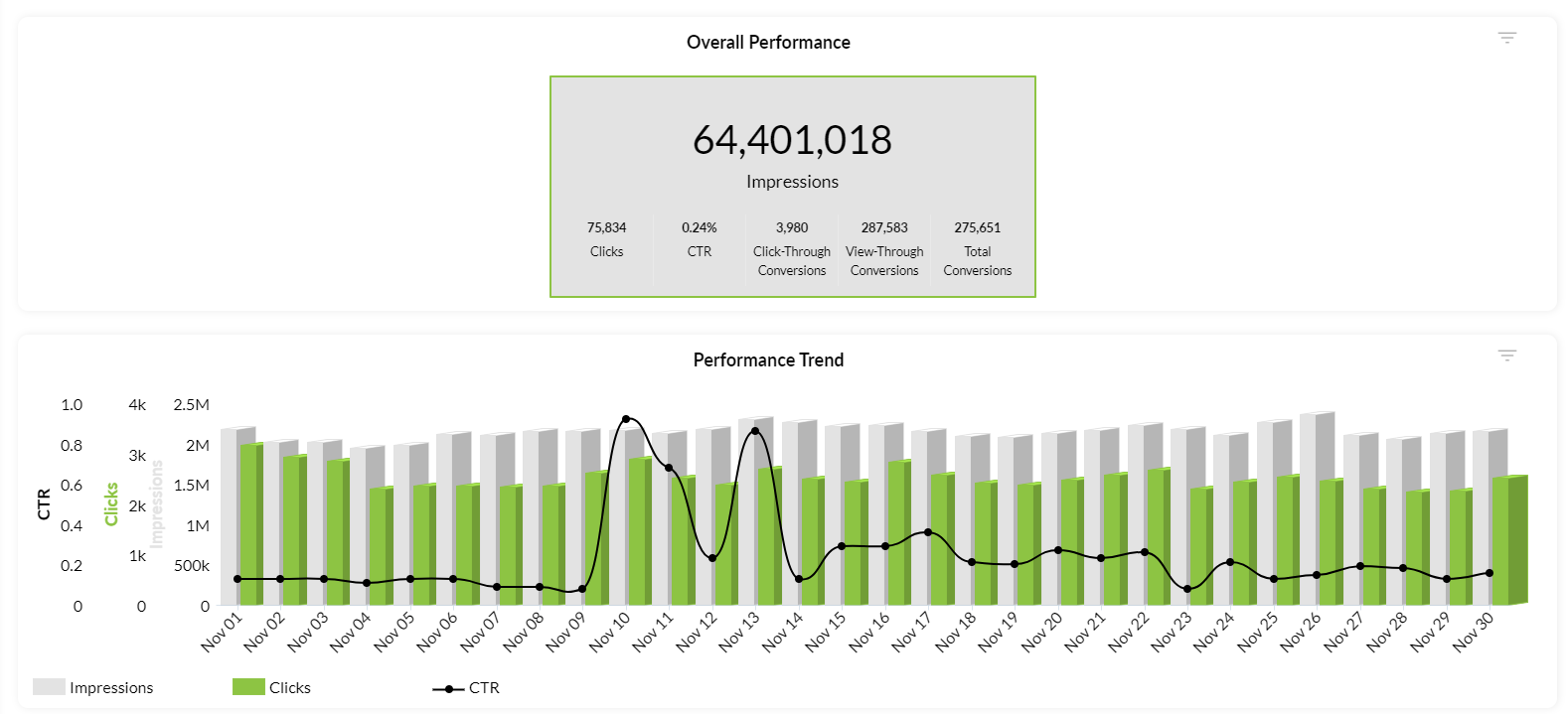The height and width of the screenshot is (714, 1568).
Task: Click the CTR peak point on Nov 10
Action: [x=626, y=419]
